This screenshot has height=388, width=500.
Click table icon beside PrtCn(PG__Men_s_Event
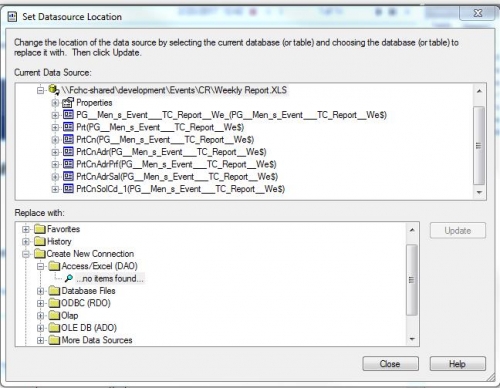click(68, 139)
